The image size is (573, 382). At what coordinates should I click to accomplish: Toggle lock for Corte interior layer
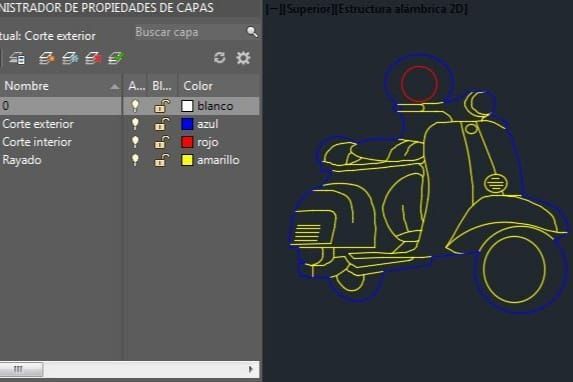click(x=162, y=142)
